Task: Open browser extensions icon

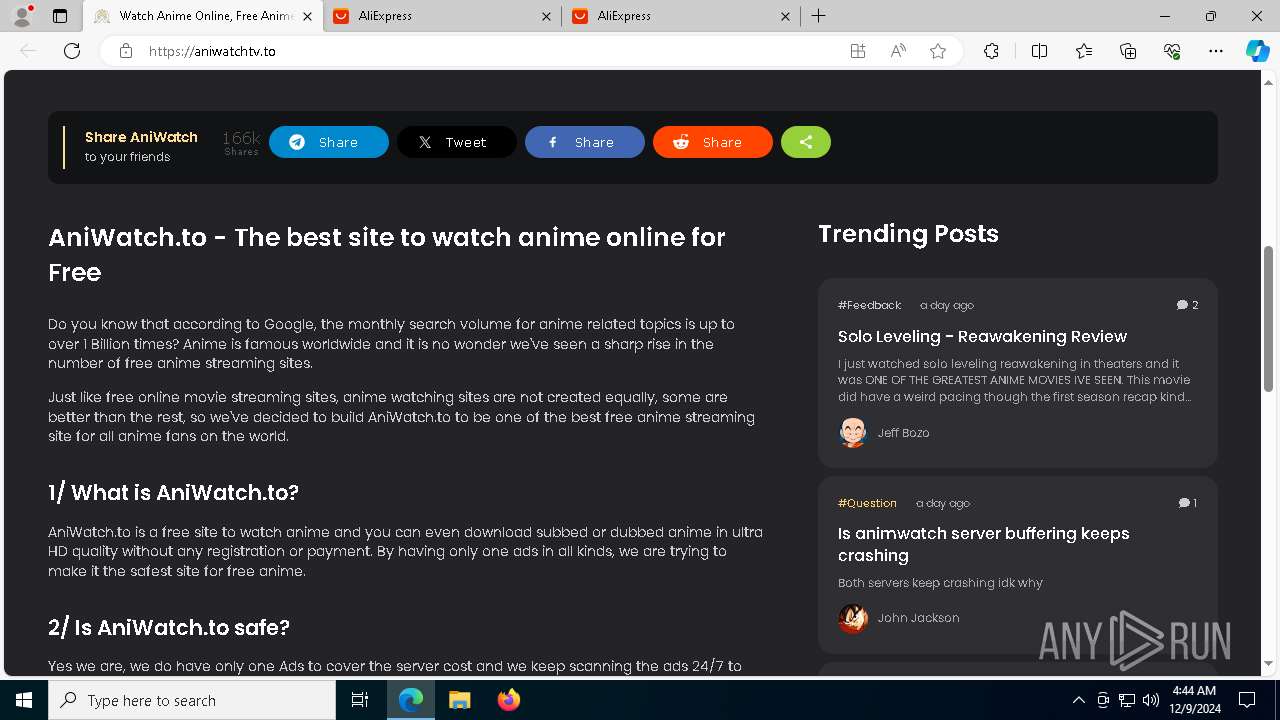Action: pyautogui.click(x=991, y=51)
